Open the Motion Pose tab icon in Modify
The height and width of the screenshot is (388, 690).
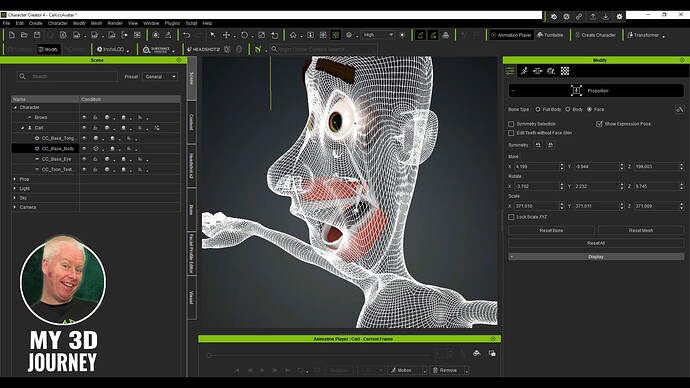pyautogui.click(x=524, y=71)
